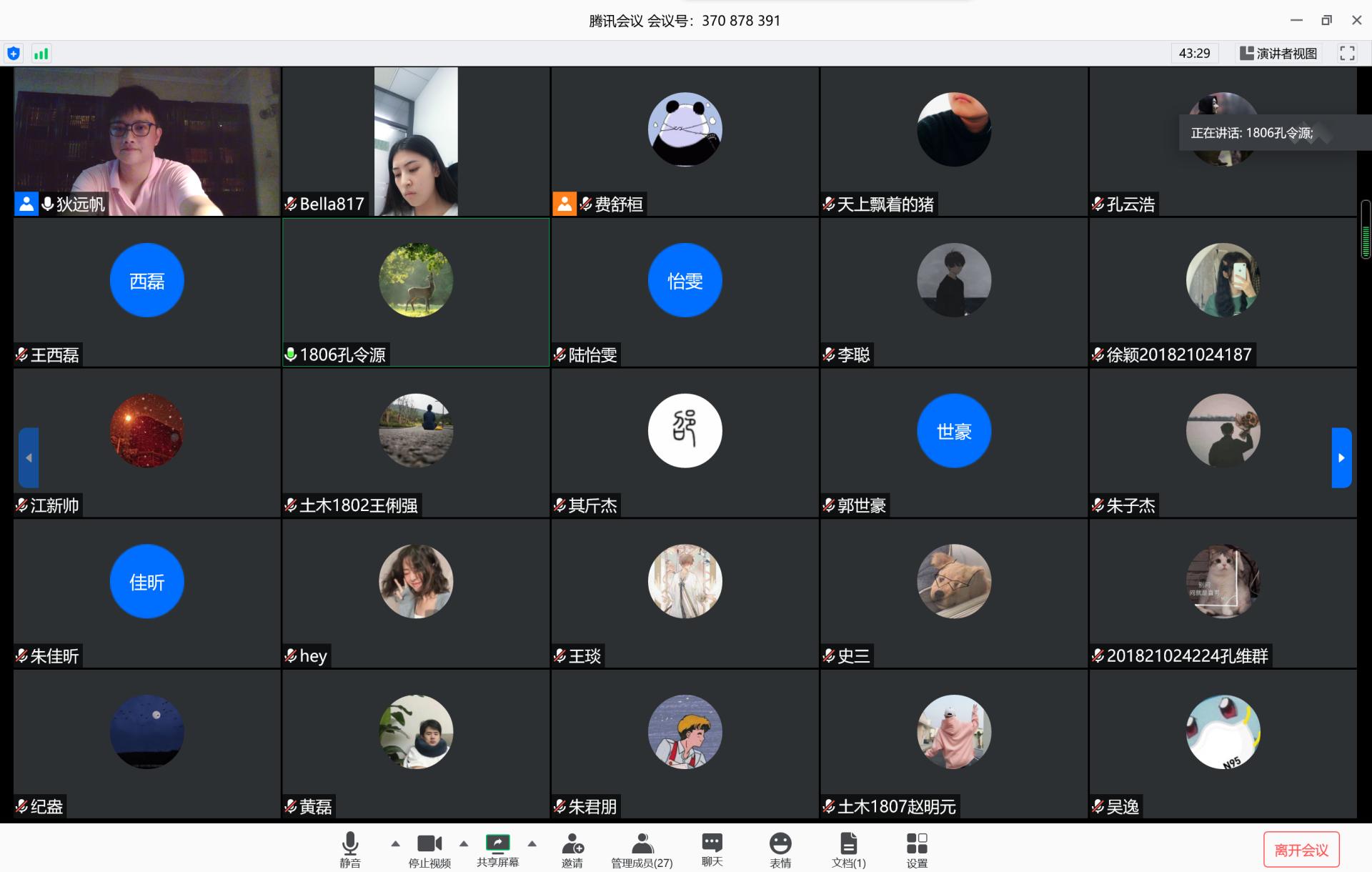
Task: Go to previous page of participants
Action: 29,457
